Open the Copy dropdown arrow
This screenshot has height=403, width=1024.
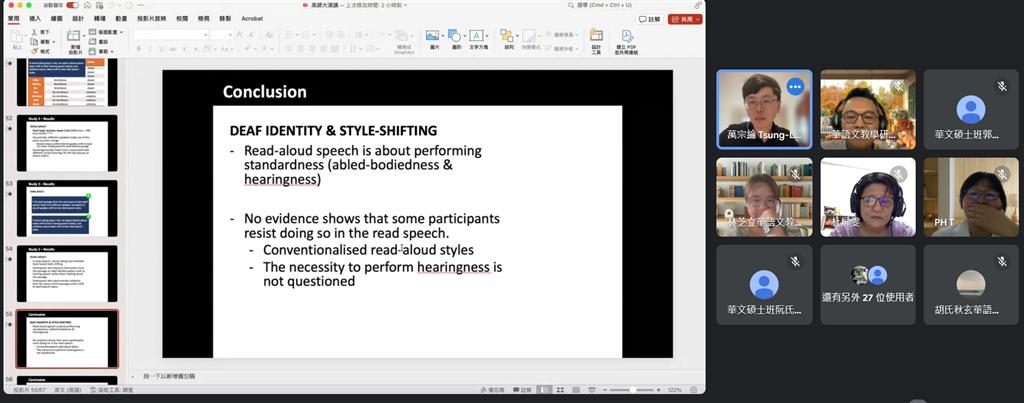click(54, 41)
